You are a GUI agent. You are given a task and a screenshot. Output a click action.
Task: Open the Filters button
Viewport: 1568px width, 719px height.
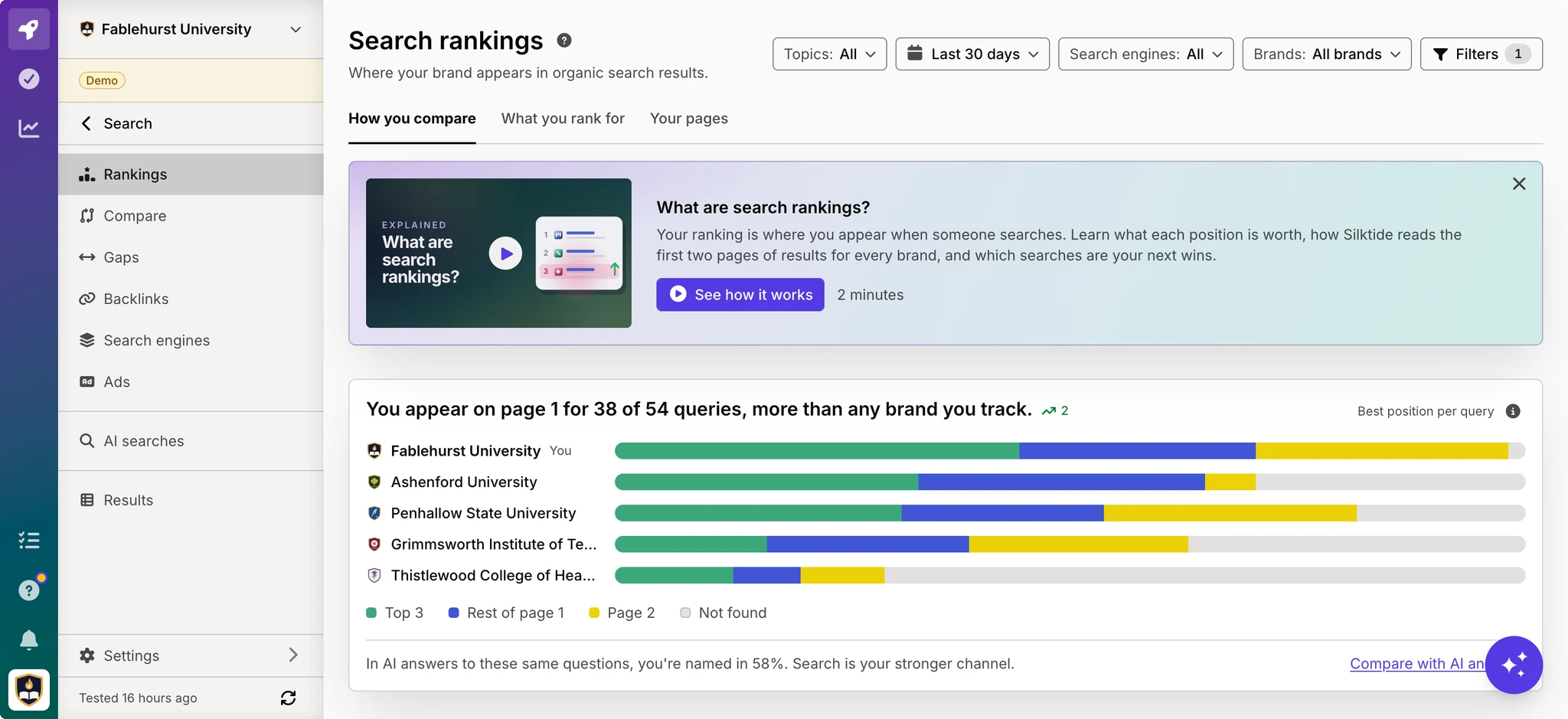coord(1481,54)
